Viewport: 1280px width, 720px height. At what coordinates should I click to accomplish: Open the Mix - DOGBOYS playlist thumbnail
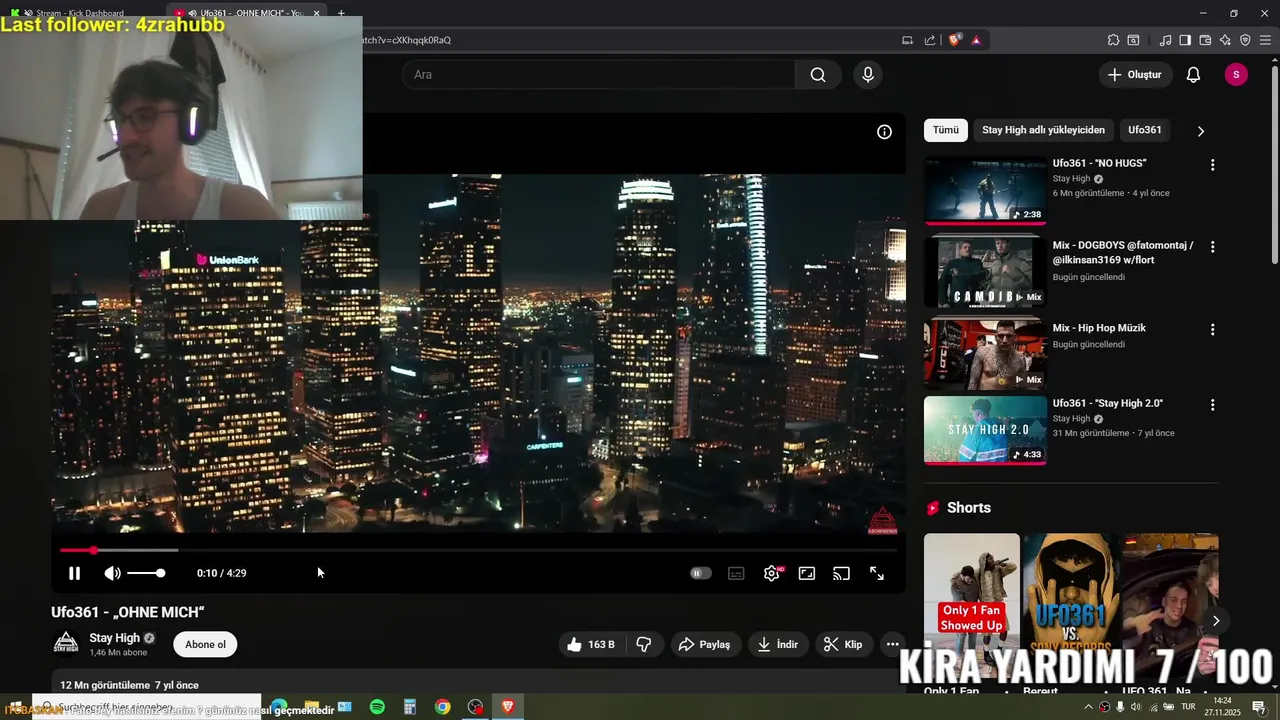[x=985, y=272]
